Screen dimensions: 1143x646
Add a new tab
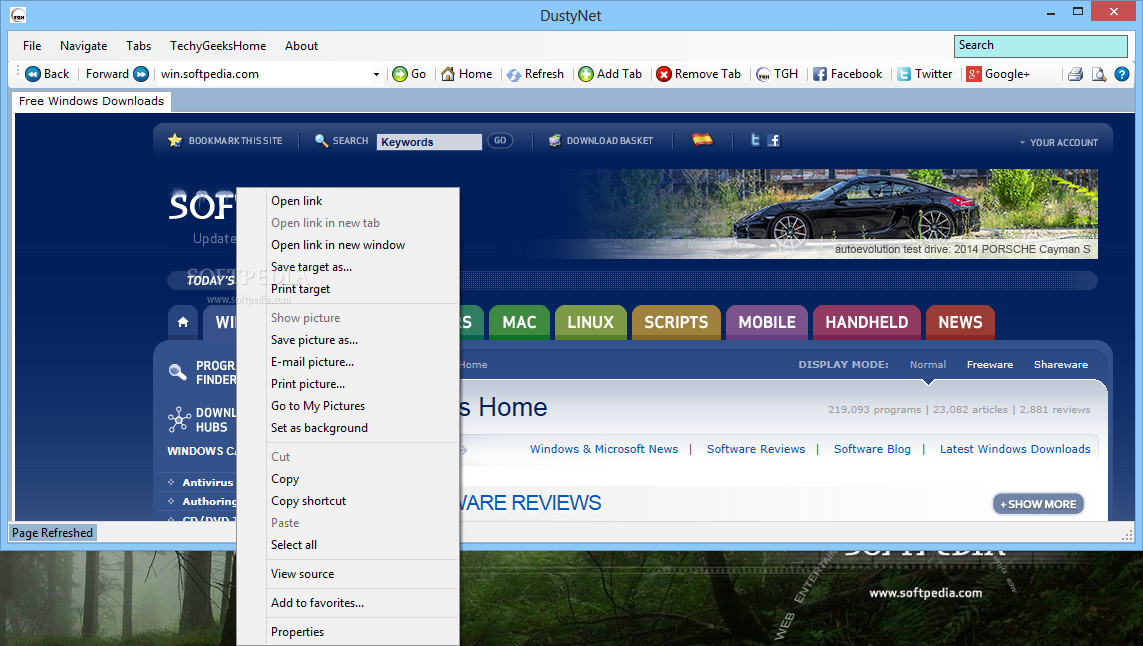pos(610,74)
